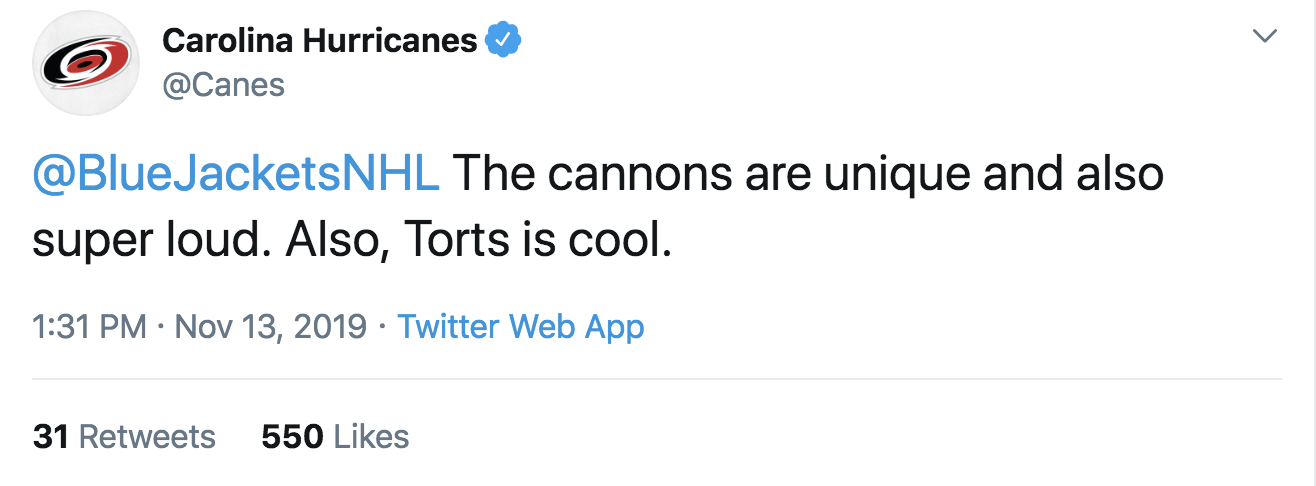The width and height of the screenshot is (1316, 486).
Task: Expand the tweet options chevron
Action: point(1264,36)
